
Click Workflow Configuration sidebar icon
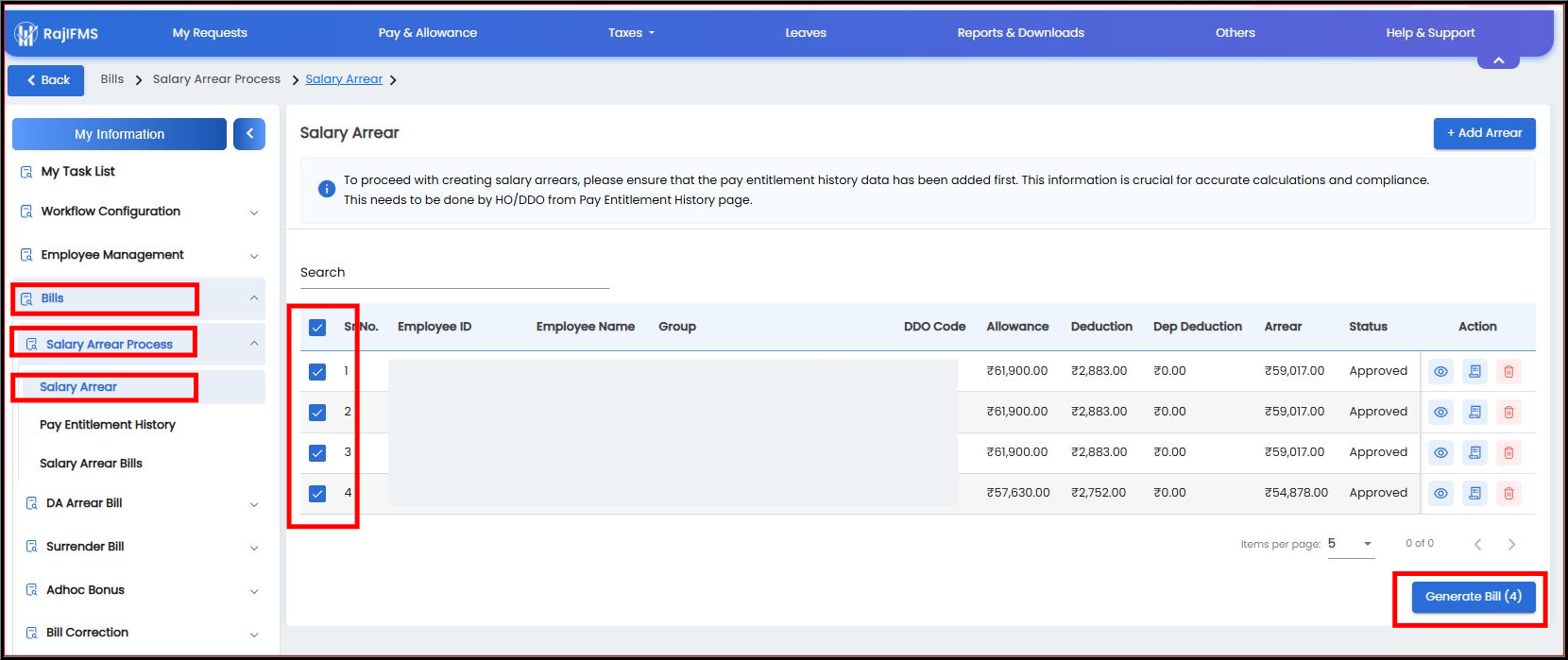(x=26, y=212)
